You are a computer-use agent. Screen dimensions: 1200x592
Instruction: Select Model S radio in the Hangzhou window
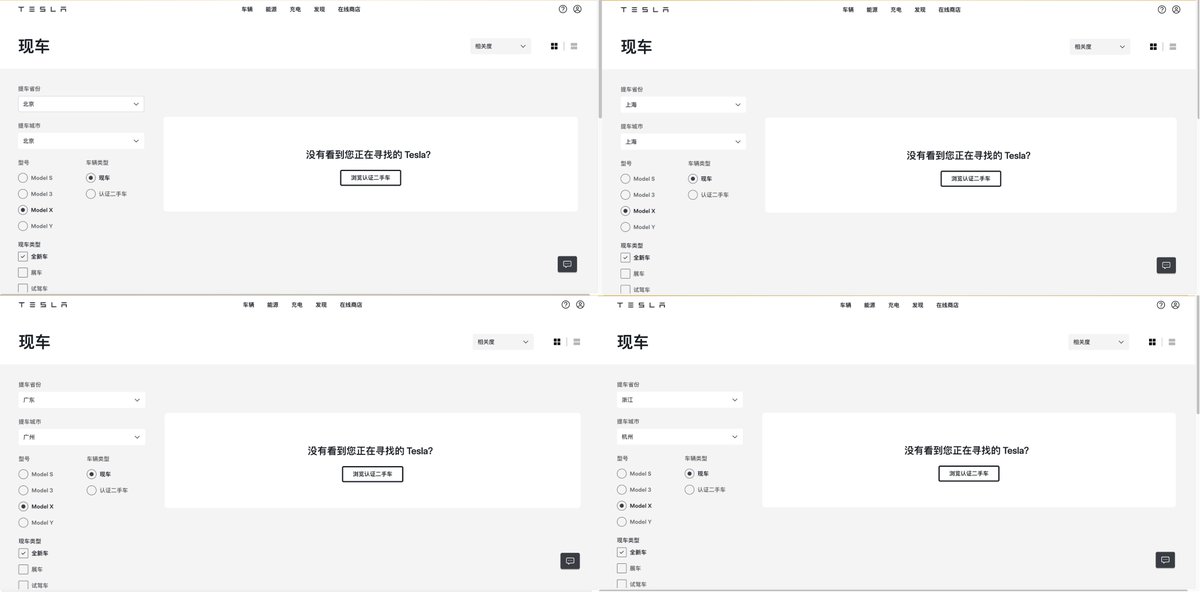click(622, 474)
